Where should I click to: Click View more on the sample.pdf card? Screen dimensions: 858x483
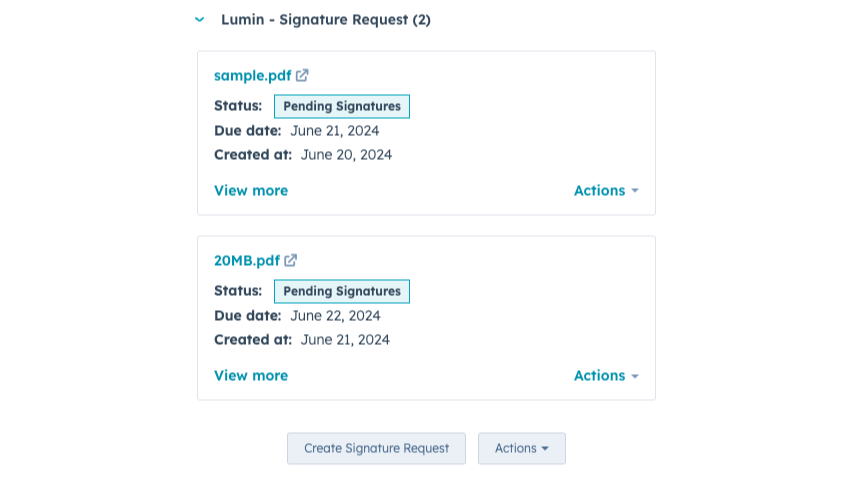[x=251, y=190]
